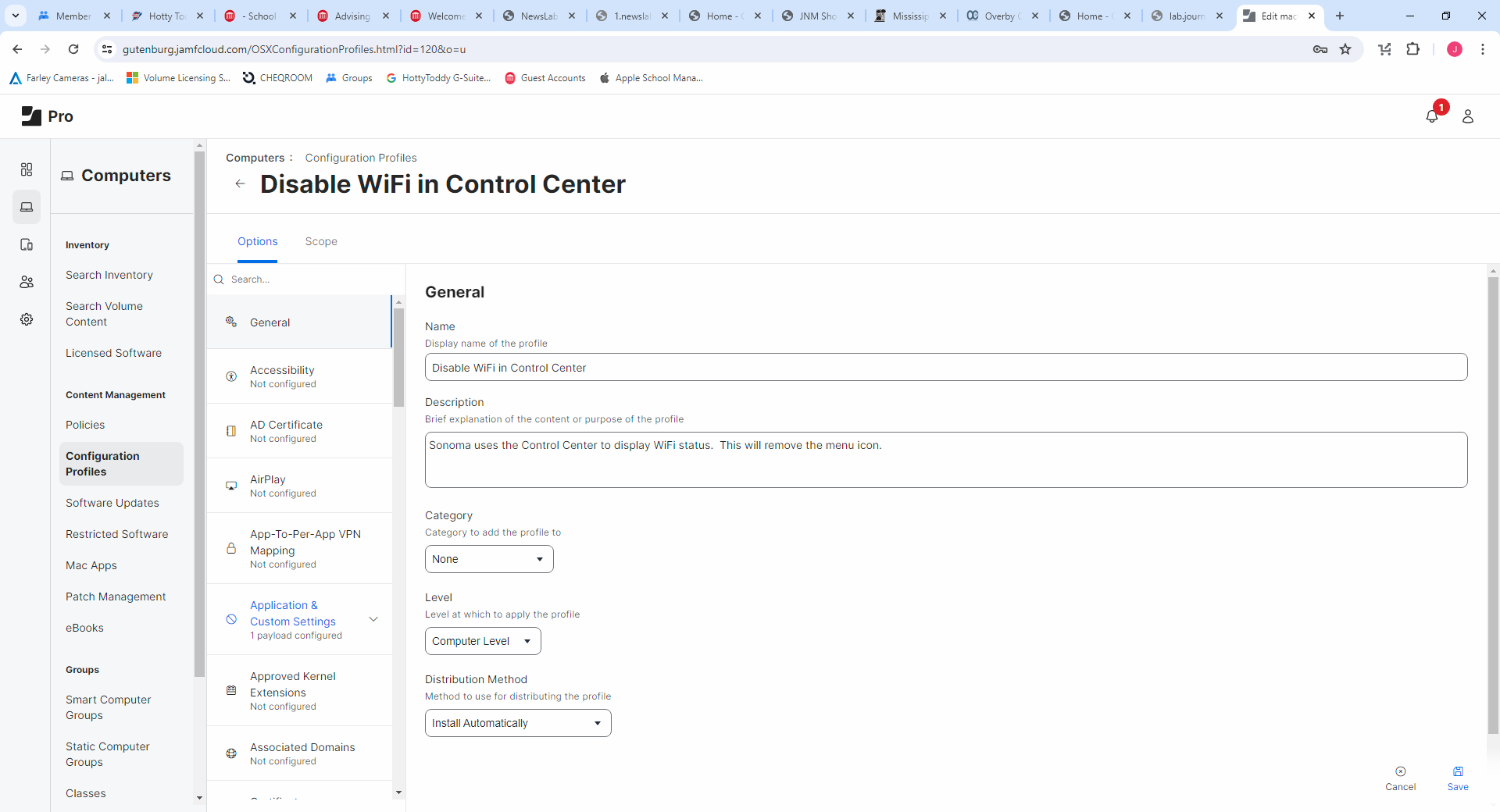1500x812 pixels.
Task: Click the Jamf Pro logo
Action: [48, 116]
